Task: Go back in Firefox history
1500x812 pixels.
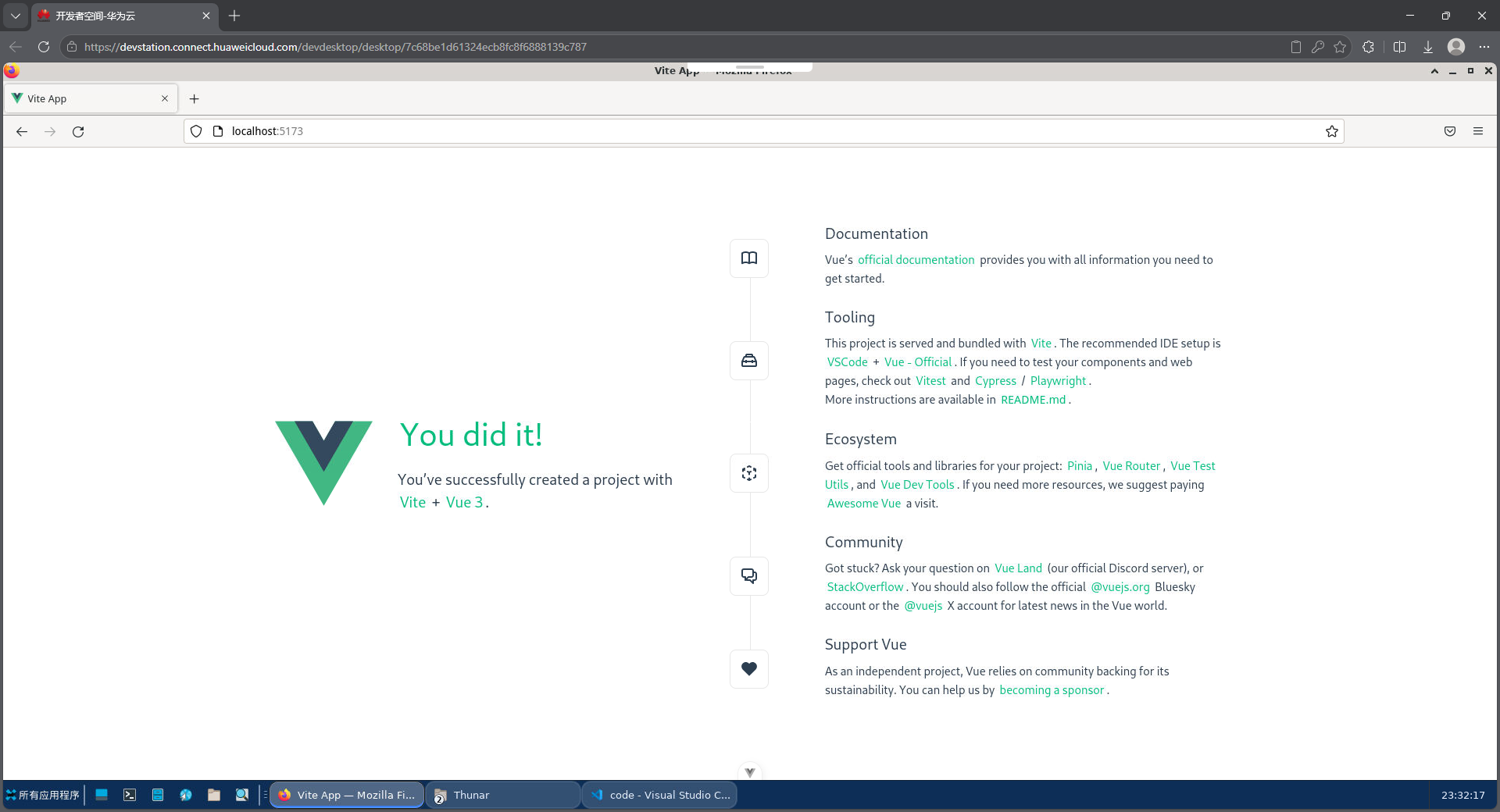Action: tap(22, 132)
